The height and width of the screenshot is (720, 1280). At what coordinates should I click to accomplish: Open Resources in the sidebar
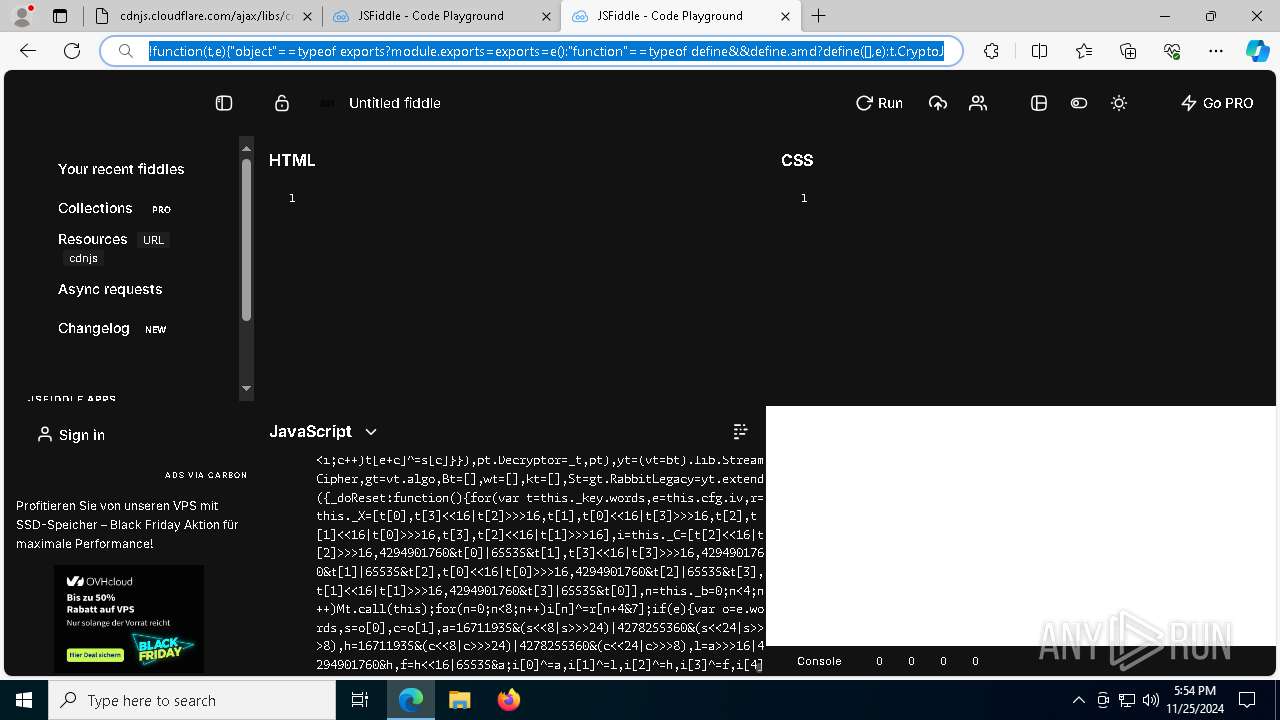pos(93,239)
